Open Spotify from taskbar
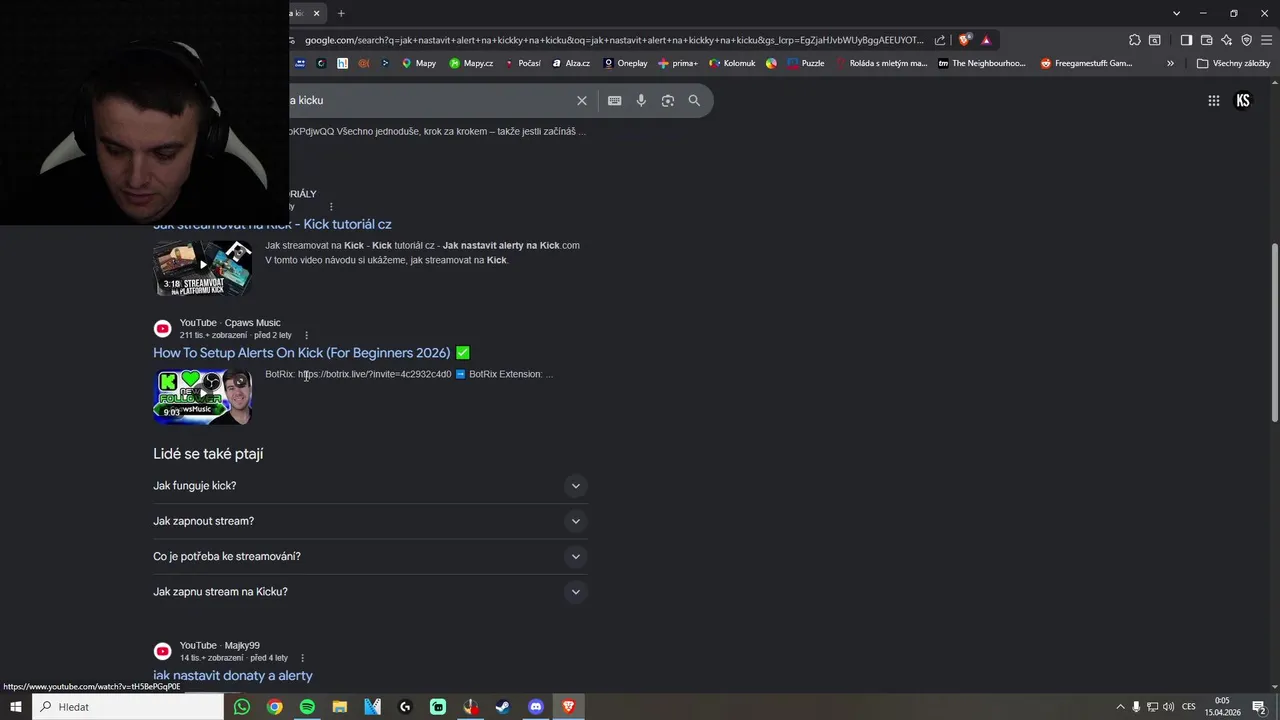The image size is (1280, 720). [x=307, y=707]
